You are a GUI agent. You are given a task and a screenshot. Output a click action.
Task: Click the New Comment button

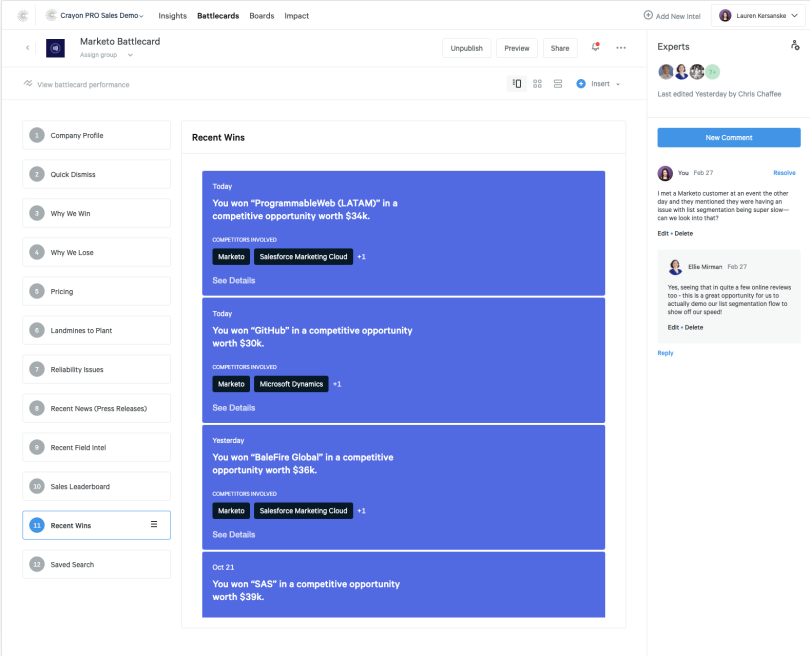click(x=729, y=137)
